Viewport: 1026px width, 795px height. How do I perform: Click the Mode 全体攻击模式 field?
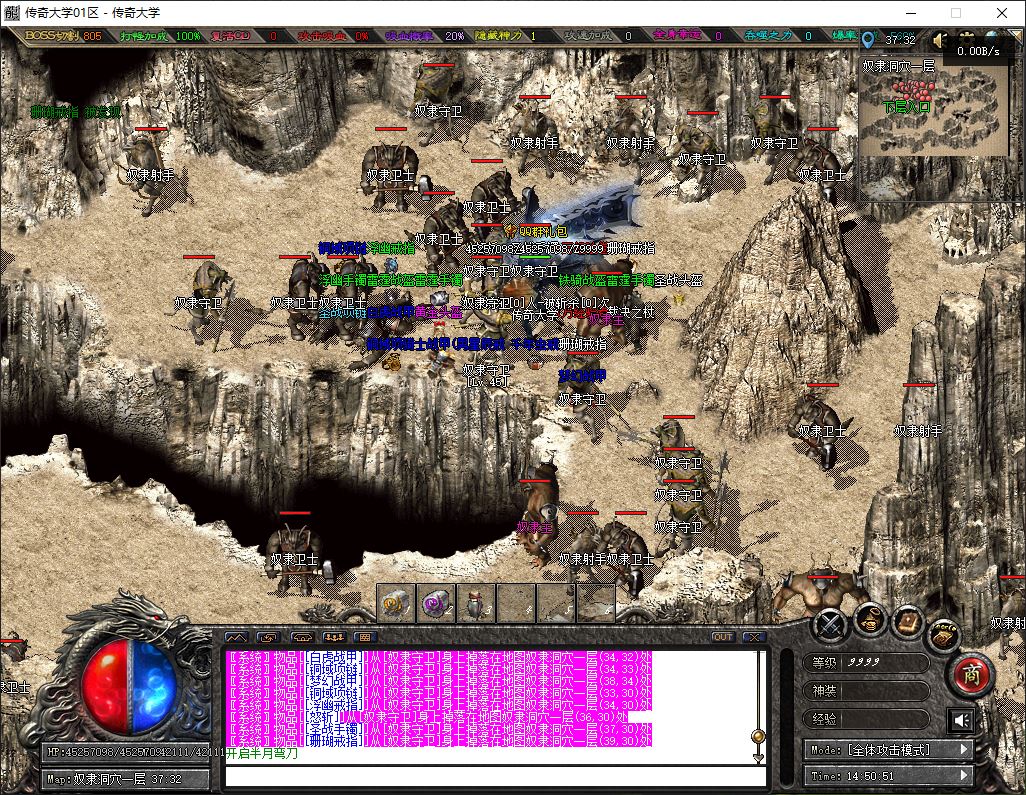point(889,750)
